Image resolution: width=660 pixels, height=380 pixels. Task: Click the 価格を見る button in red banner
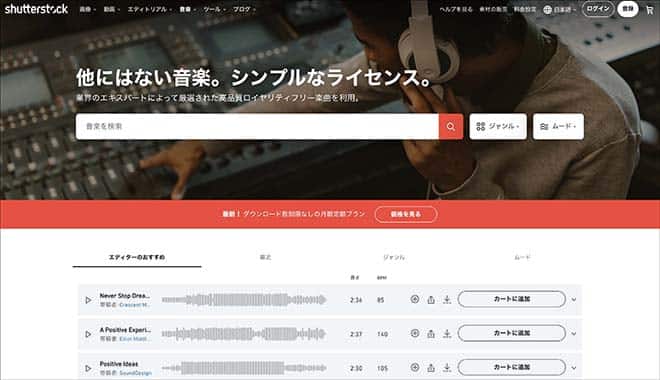click(406, 214)
